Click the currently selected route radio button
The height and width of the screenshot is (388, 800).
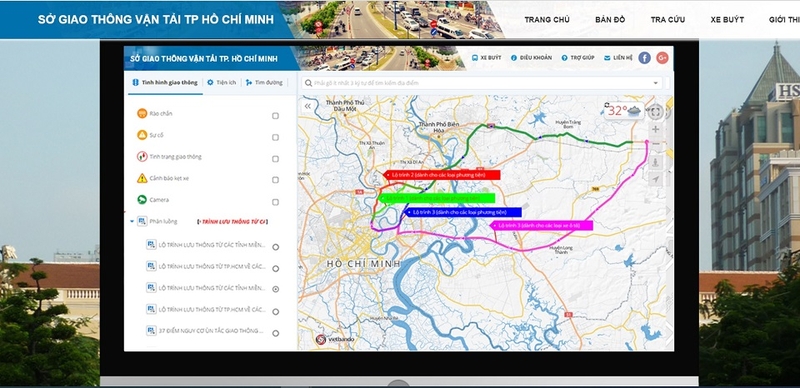[x=276, y=289]
